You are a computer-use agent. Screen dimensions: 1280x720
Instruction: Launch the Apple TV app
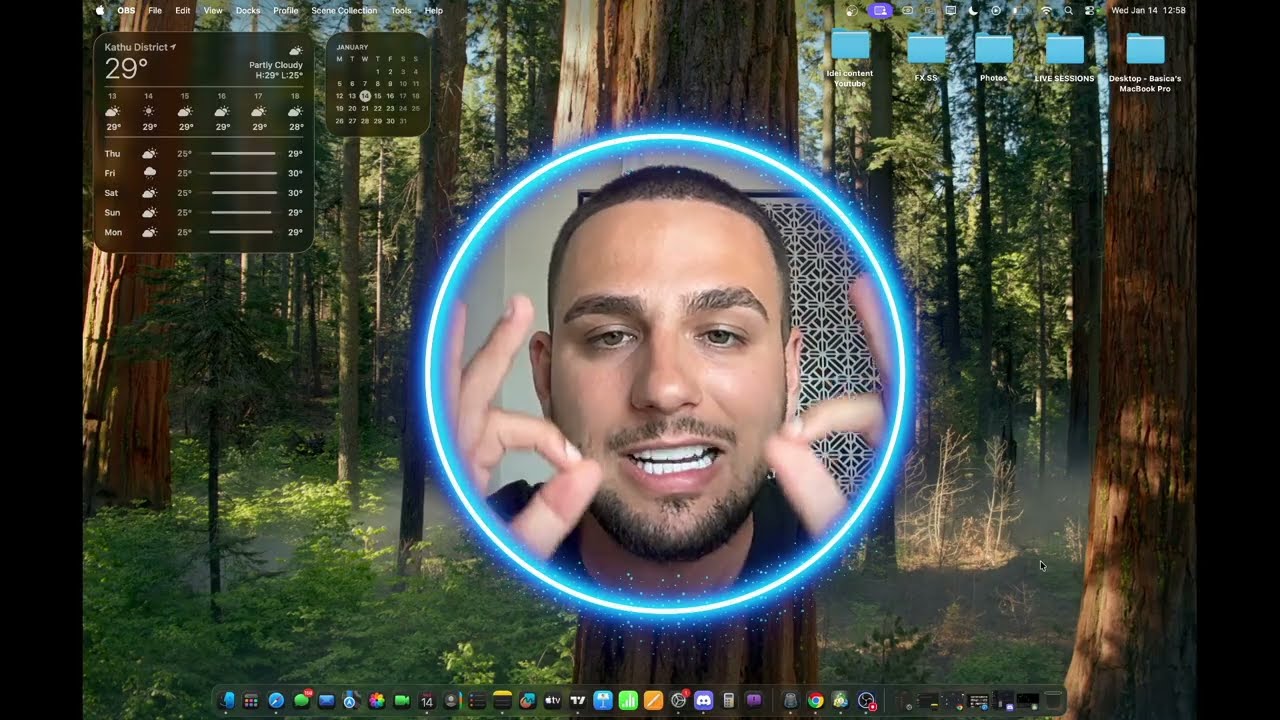tap(553, 701)
